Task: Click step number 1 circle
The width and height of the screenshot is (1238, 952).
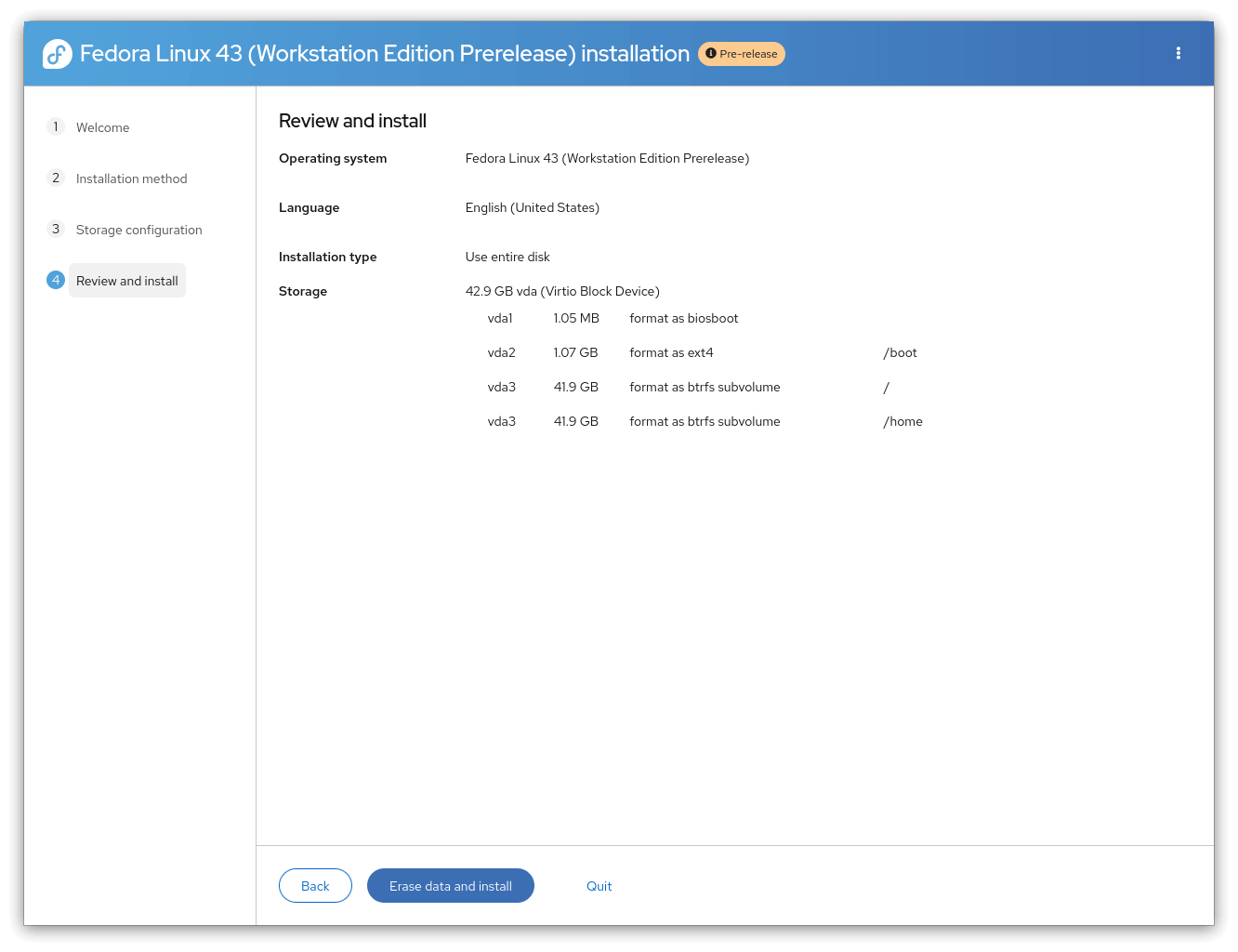Action: click(56, 126)
